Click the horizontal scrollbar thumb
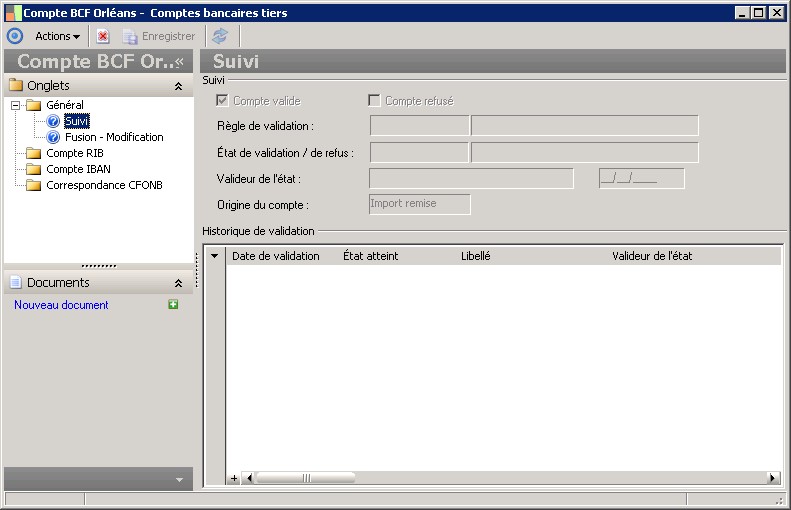Screen dimensions: 791x510 (306, 478)
